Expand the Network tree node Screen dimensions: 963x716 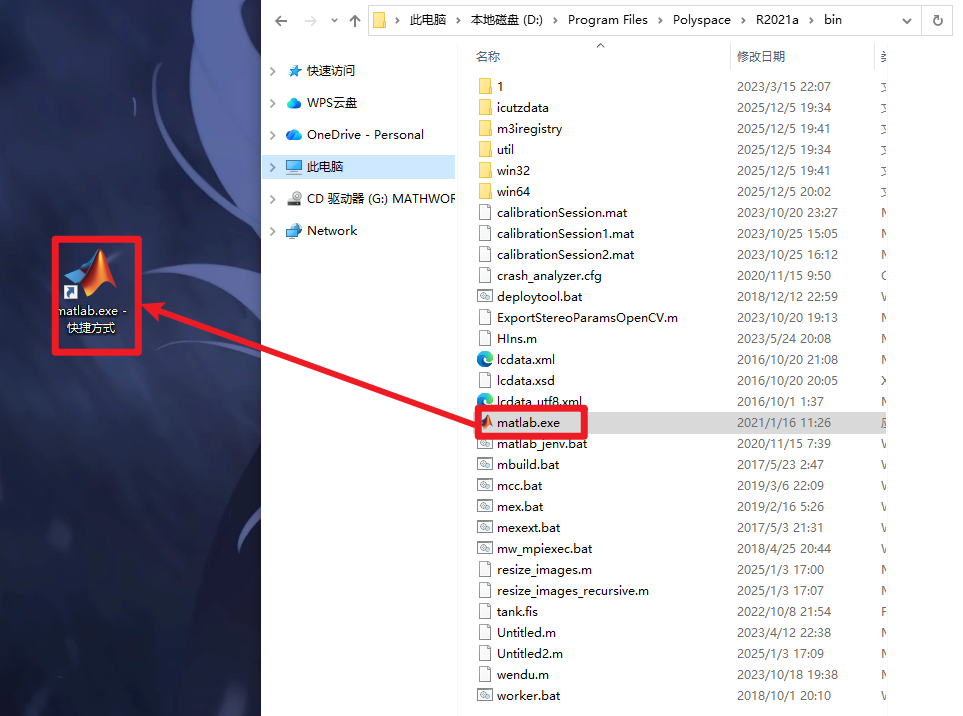[x=273, y=231]
